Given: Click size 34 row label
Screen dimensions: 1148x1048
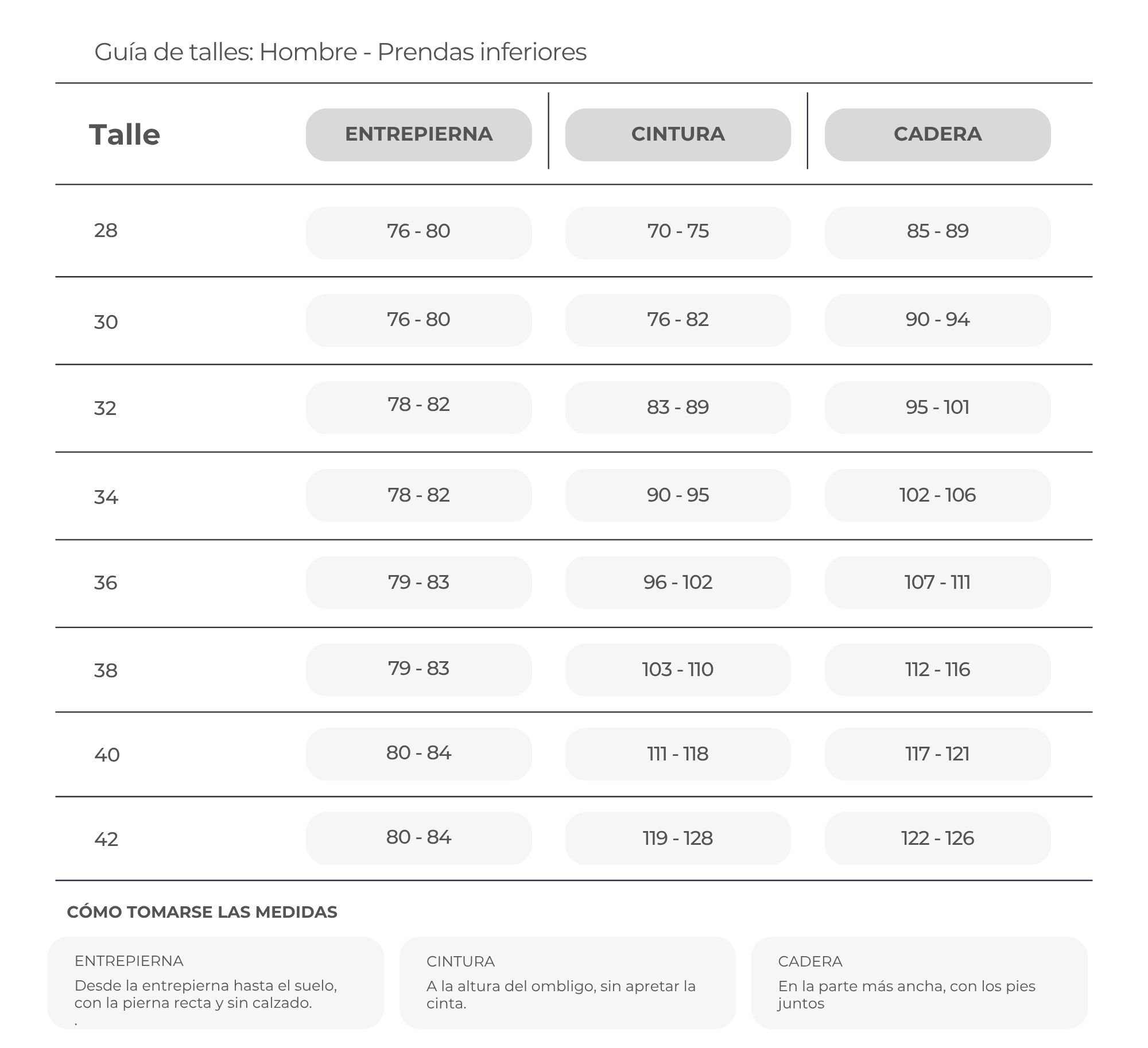Looking at the screenshot, I should (106, 496).
